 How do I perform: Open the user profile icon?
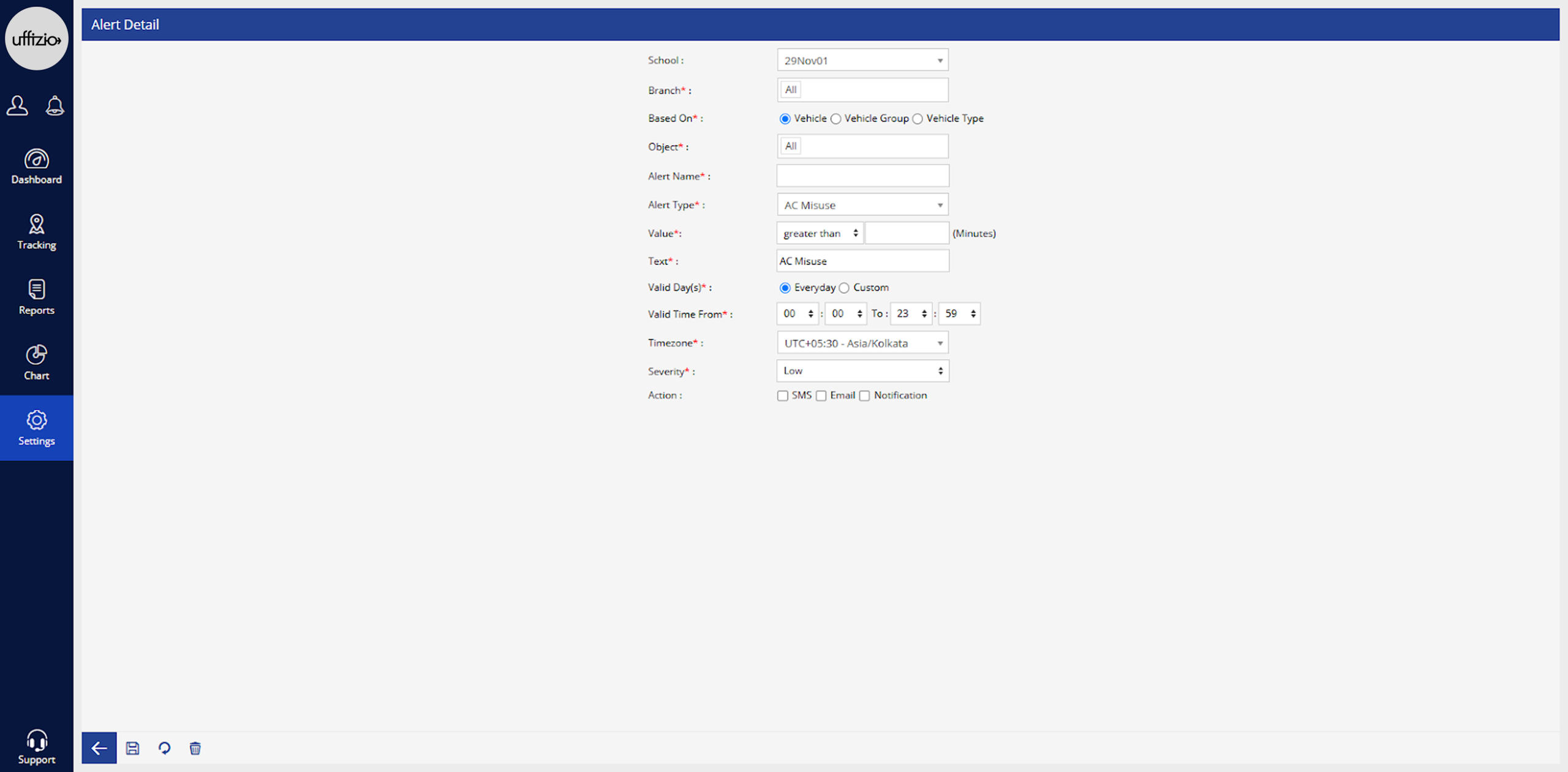click(17, 105)
